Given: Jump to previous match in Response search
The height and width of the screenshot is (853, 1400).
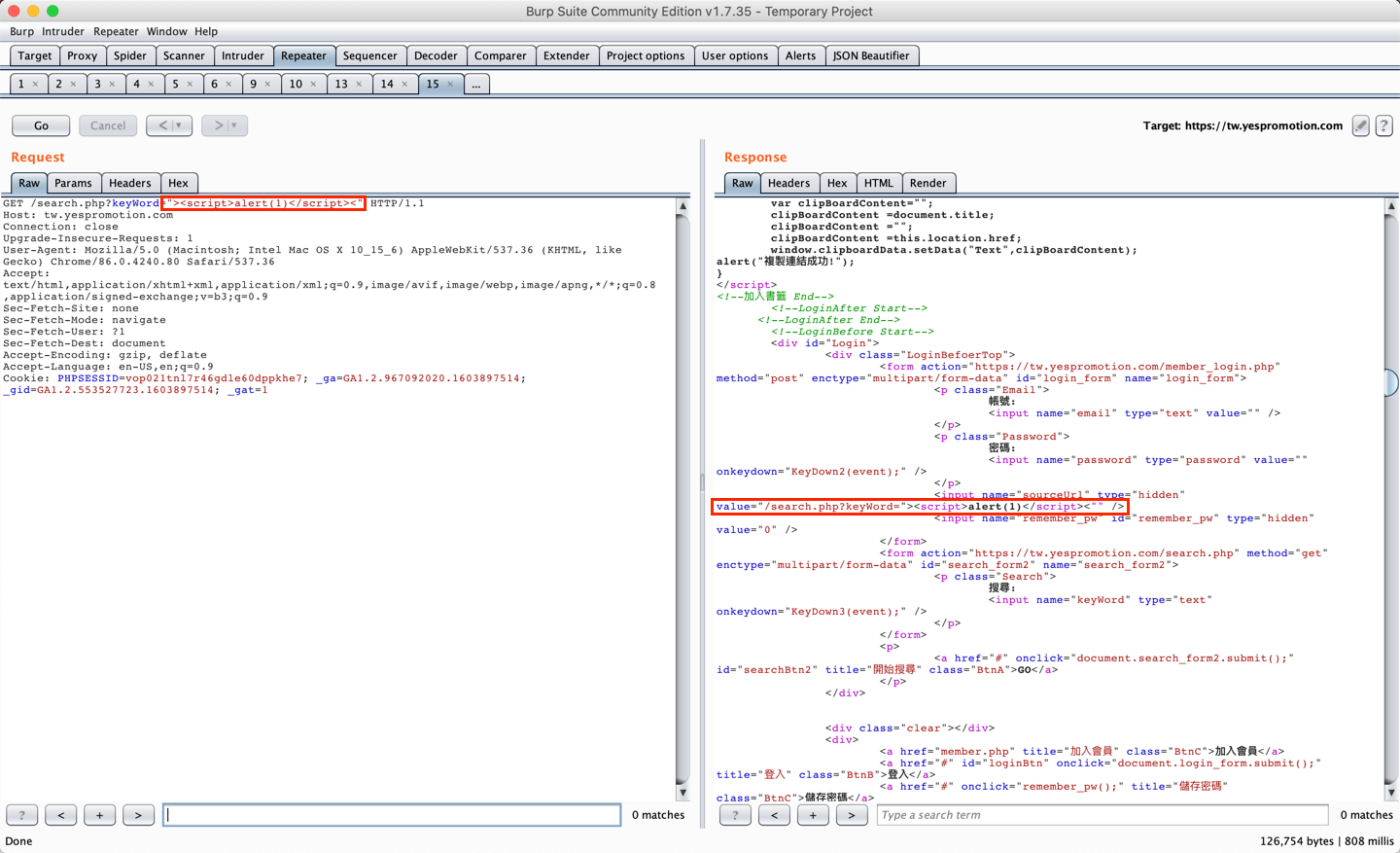Looking at the screenshot, I should [774, 815].
